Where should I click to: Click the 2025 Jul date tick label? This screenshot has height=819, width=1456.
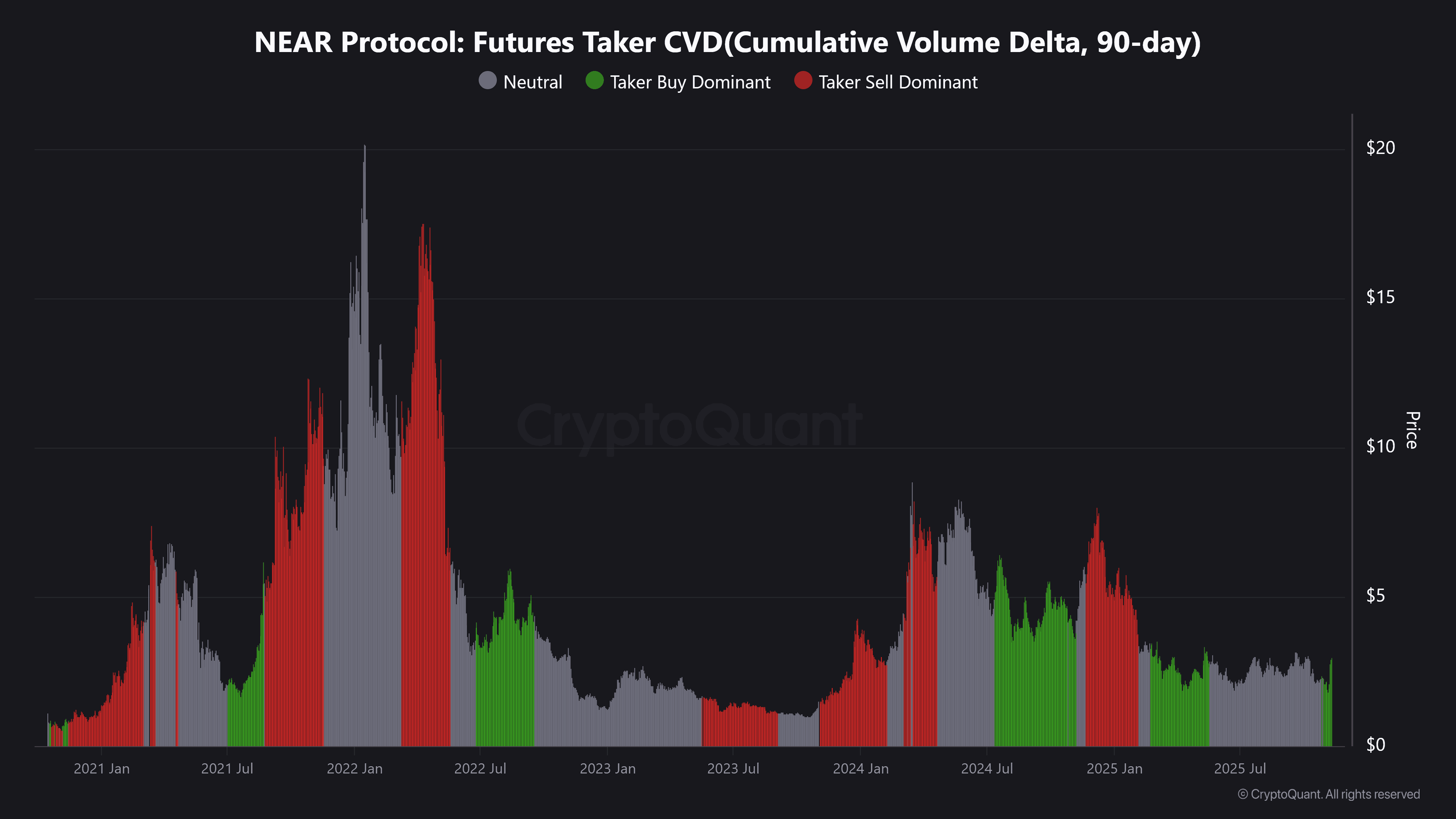tap(1239, 769)
